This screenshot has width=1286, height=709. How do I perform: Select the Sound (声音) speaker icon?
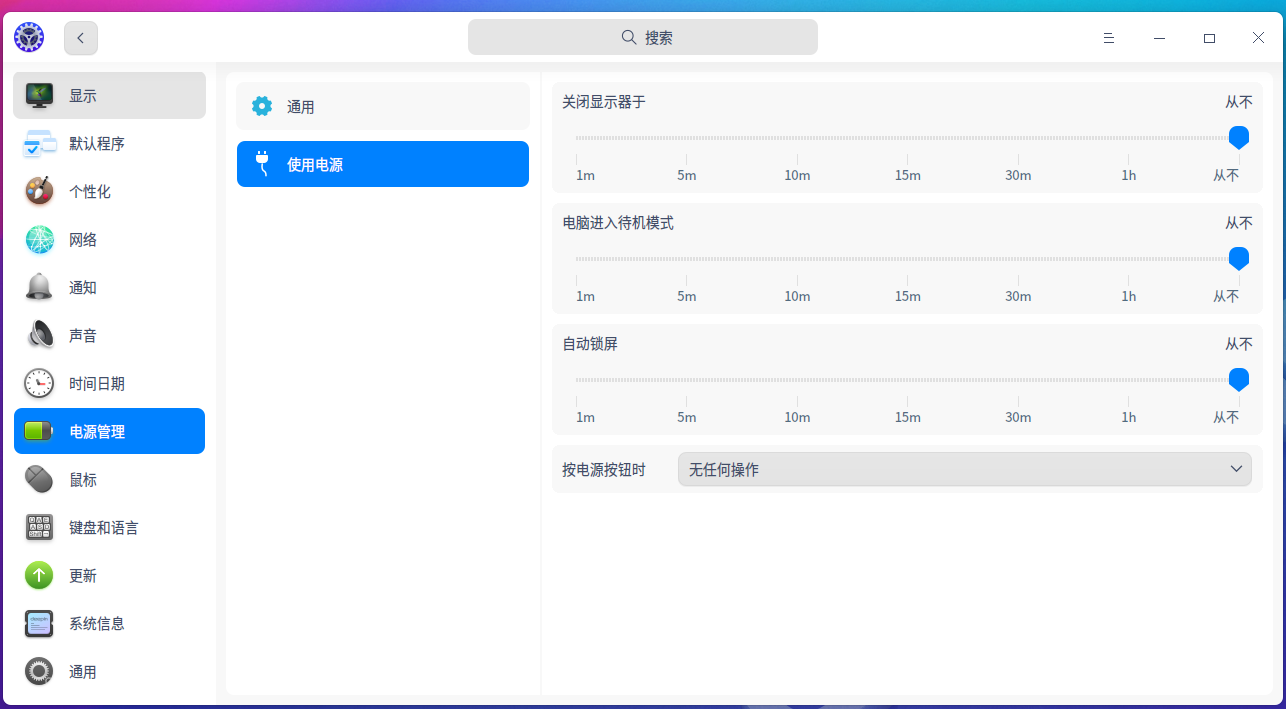[x=39, y=336]
